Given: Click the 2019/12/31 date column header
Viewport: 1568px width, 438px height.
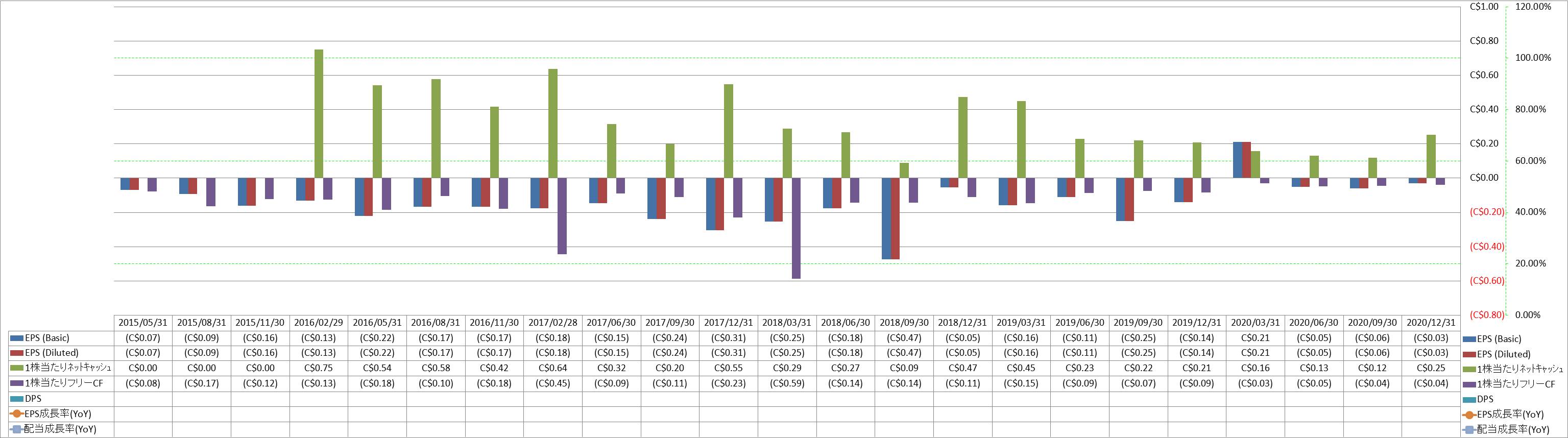Looking at the screenshot, I should [x=1197, y=323].
